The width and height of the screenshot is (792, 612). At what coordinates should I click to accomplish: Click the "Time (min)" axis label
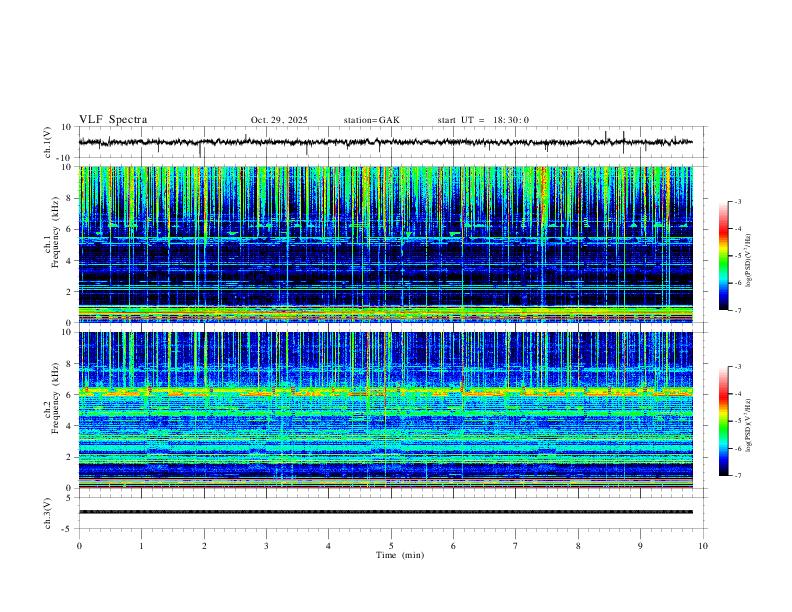point(400,555)
